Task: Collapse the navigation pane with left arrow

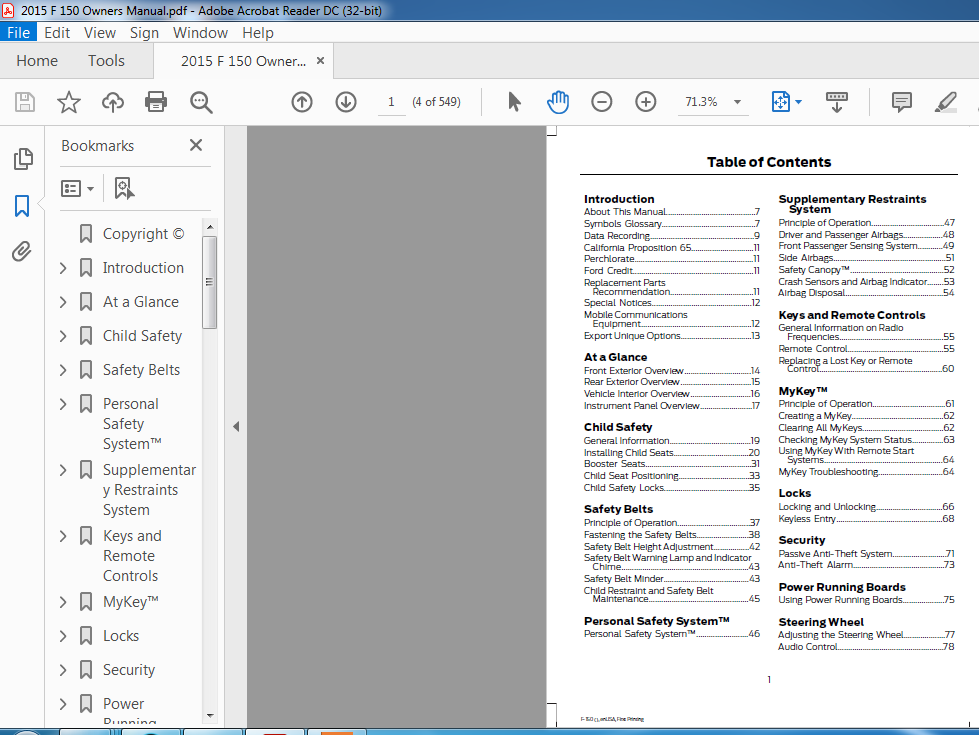Action: pyautogui.click(x=236, y=427)
